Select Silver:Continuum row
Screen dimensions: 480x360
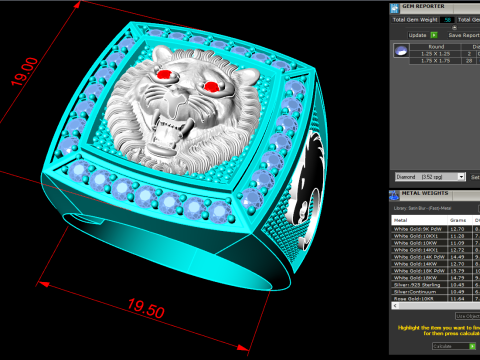click(x=436, y=292)
